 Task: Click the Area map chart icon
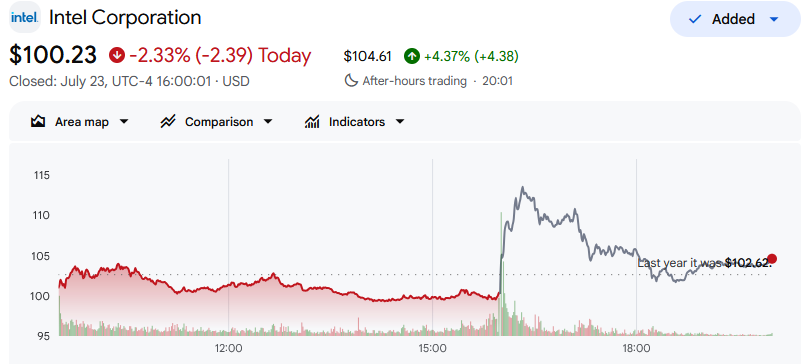click(38, 122)
